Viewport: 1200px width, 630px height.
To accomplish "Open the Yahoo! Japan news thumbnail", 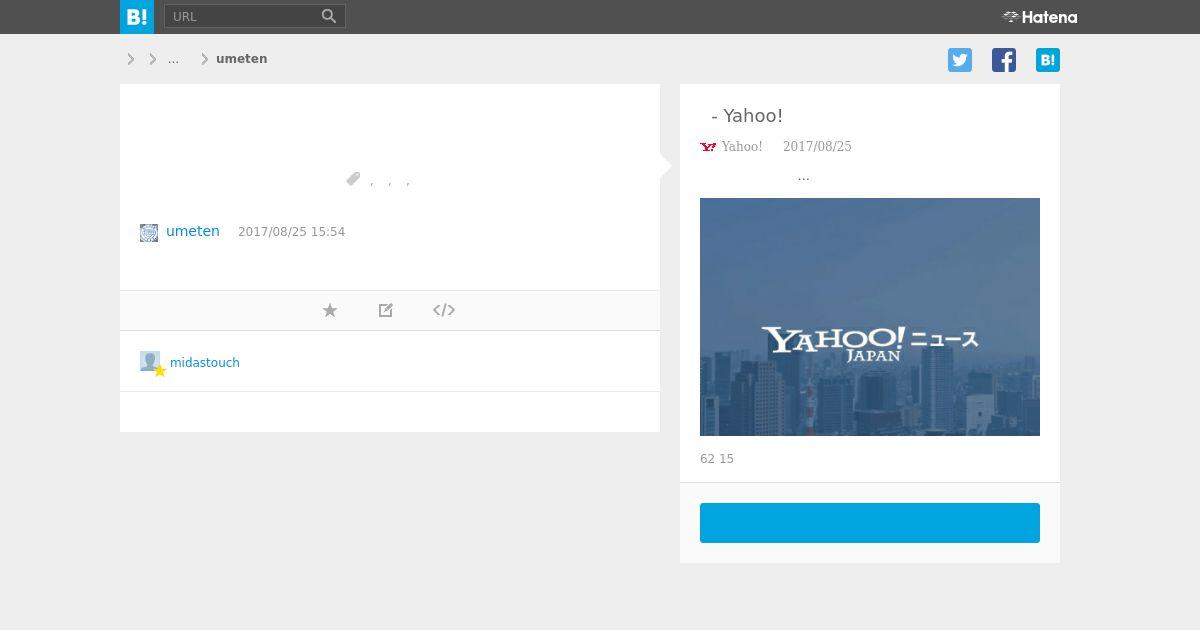I will 870,317.
